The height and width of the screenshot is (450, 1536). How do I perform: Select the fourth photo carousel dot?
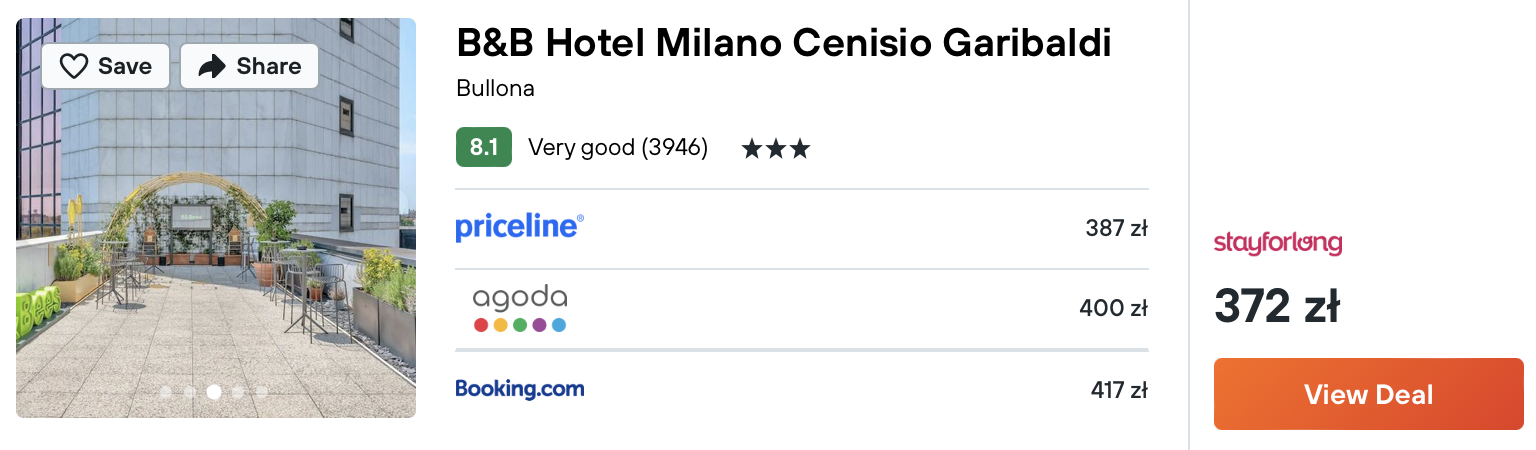pos(238,392)
